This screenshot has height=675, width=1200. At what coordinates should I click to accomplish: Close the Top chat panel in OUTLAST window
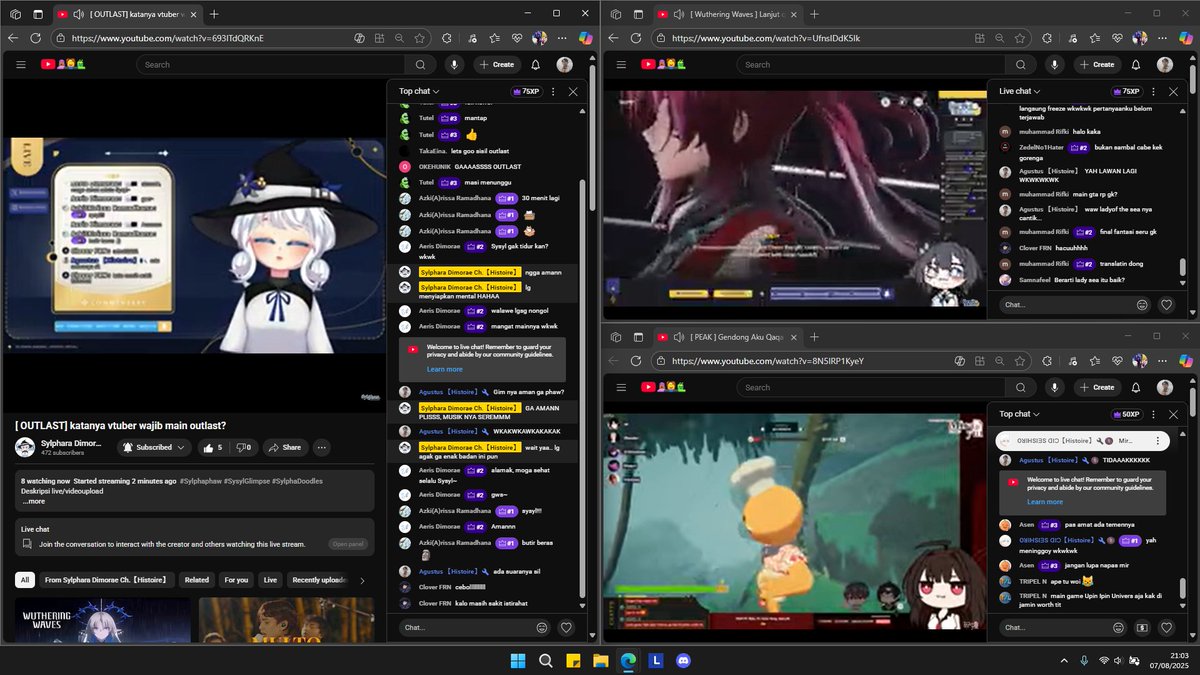tap(573, 91)
